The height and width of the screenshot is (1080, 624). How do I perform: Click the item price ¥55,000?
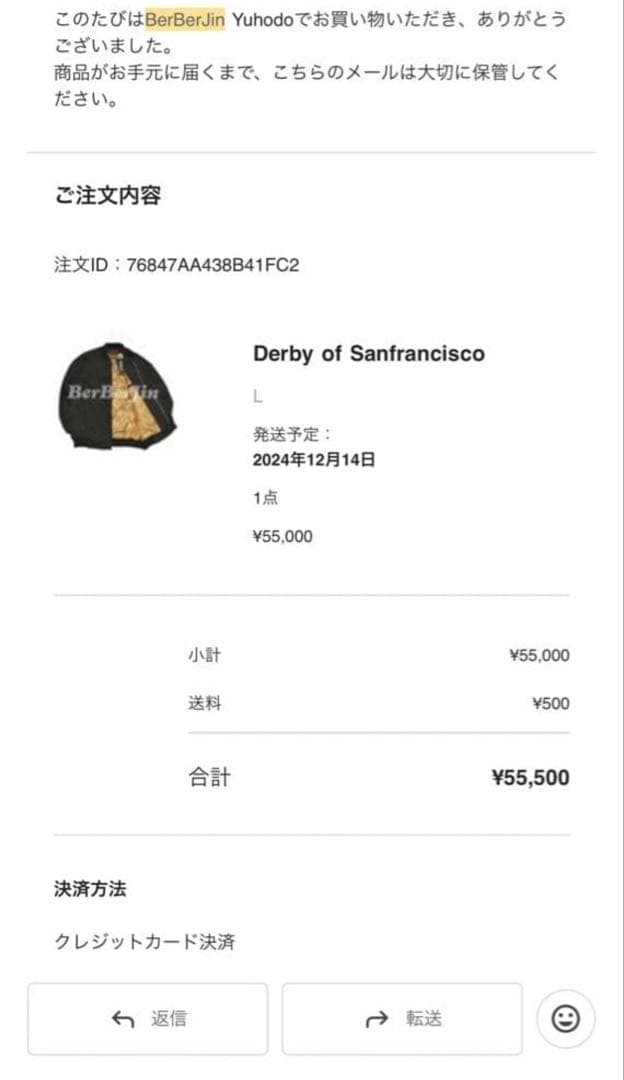283,536
